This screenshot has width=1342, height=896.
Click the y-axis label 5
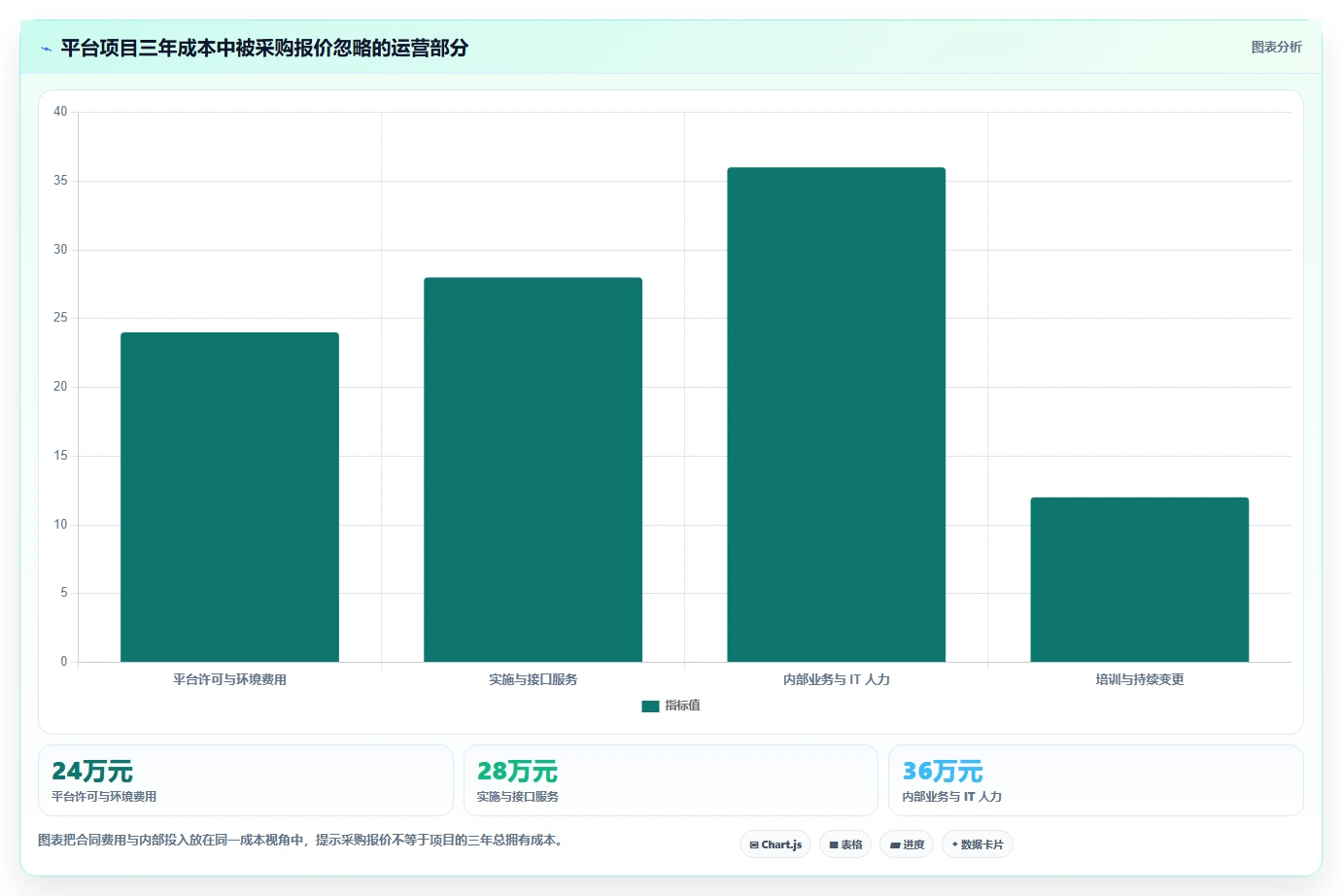tap(64, 593)
